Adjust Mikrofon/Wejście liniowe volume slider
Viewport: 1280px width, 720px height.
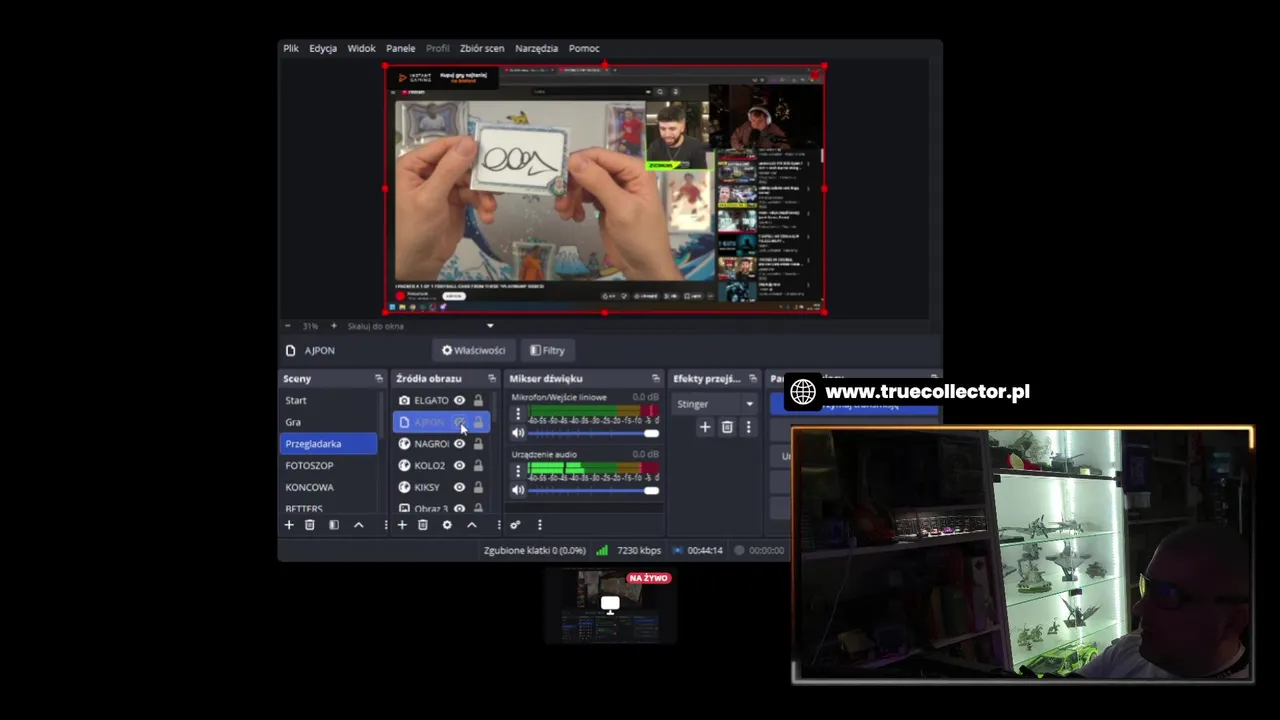click(x=594, y=433)
